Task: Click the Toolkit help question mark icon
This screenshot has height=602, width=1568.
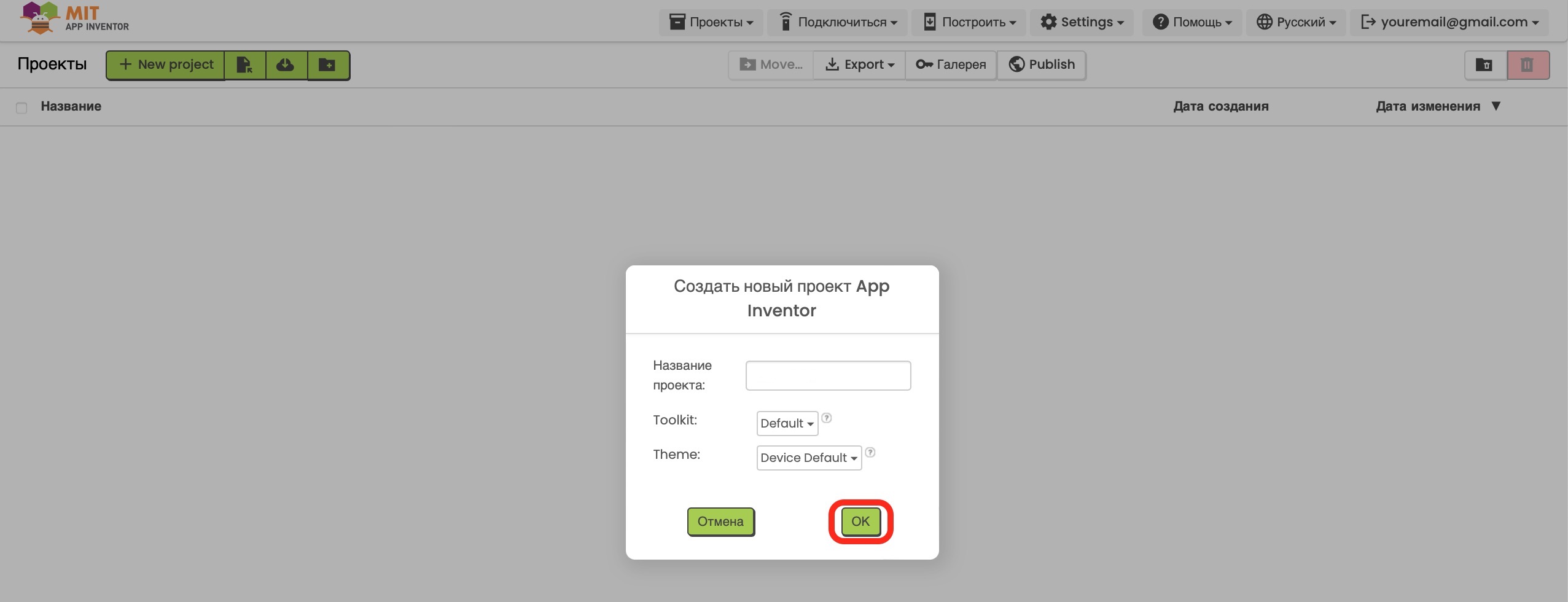Action: click(x=827, y=418)
